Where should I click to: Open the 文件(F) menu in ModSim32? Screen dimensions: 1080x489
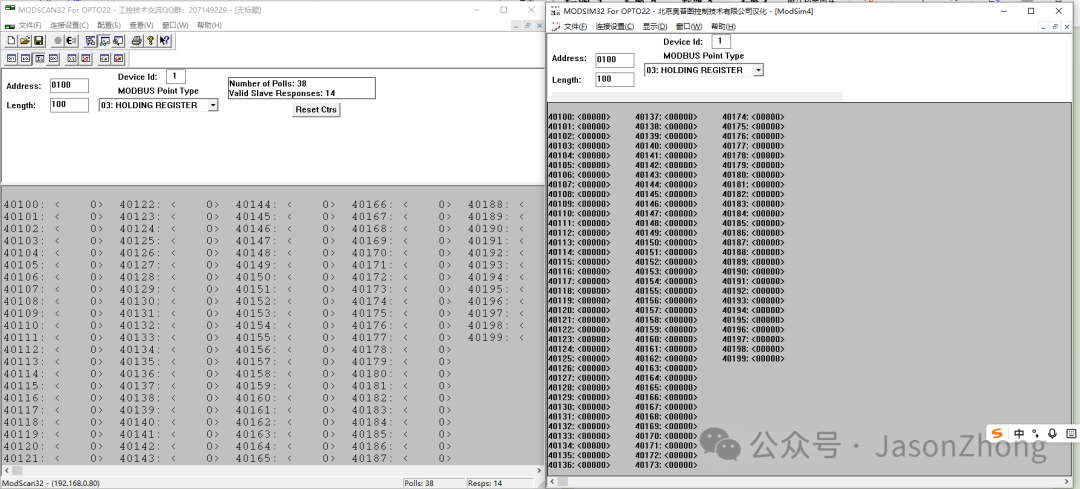click(575, 27)
